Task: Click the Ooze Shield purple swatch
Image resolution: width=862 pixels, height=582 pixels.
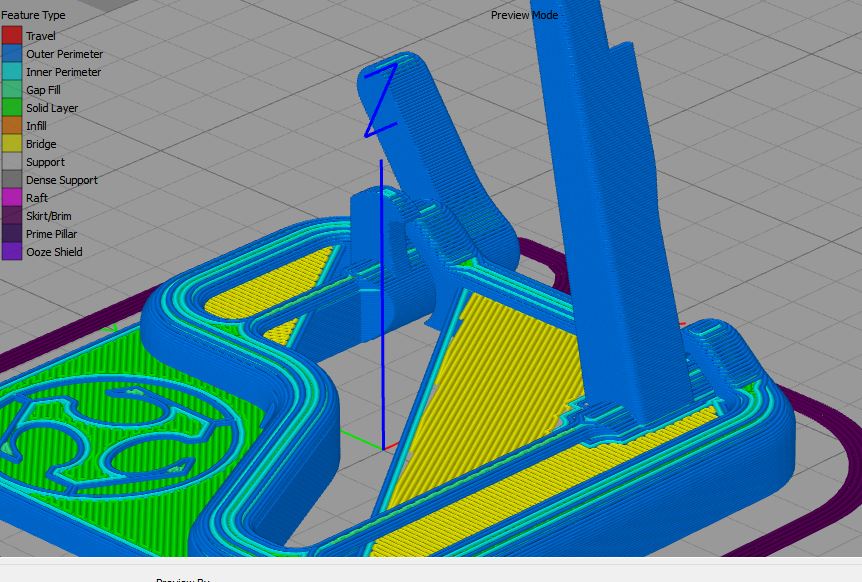Action: tap(12, 252)
